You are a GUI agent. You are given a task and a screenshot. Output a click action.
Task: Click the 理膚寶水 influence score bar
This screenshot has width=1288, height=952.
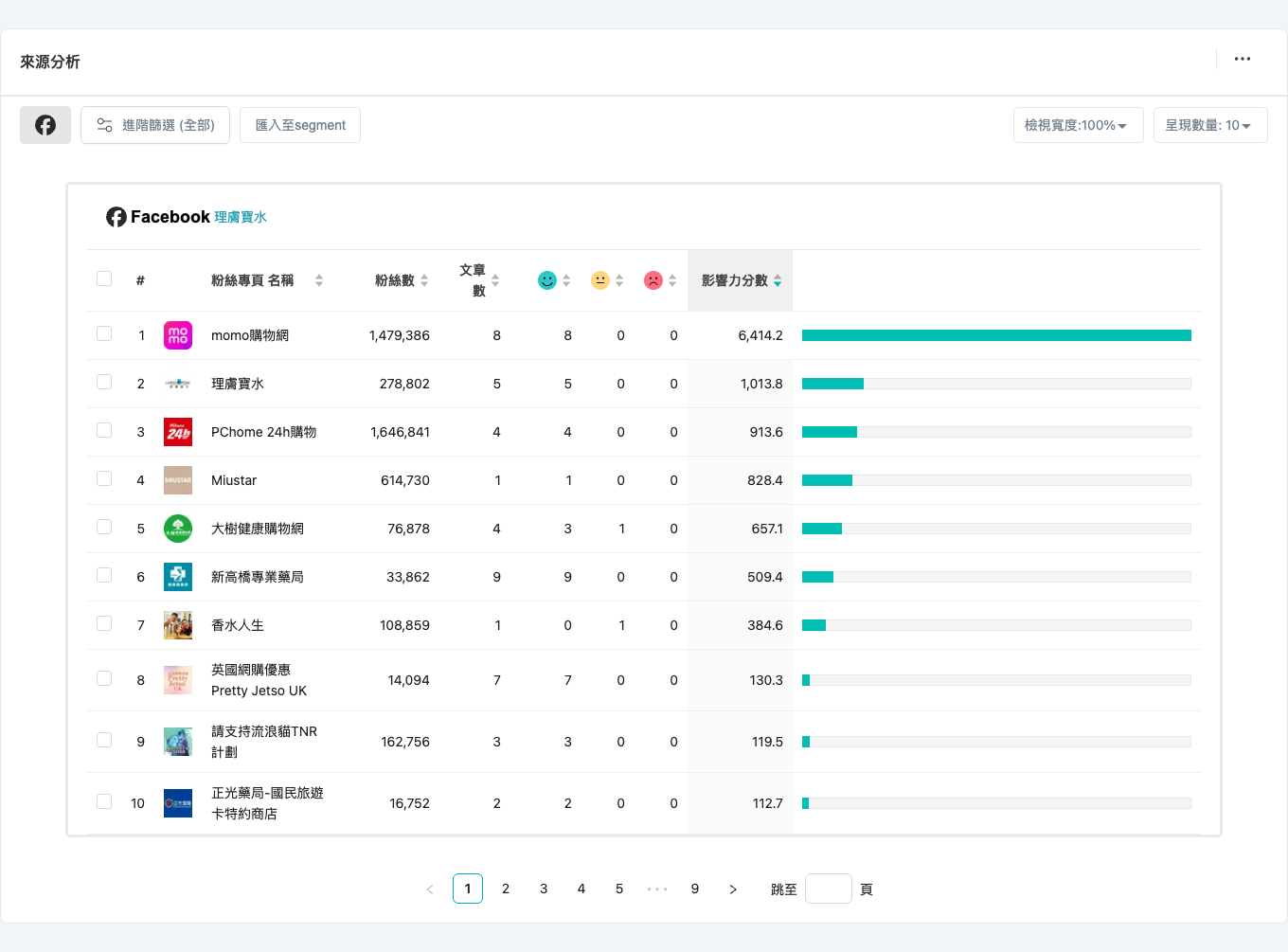point(996,384)
